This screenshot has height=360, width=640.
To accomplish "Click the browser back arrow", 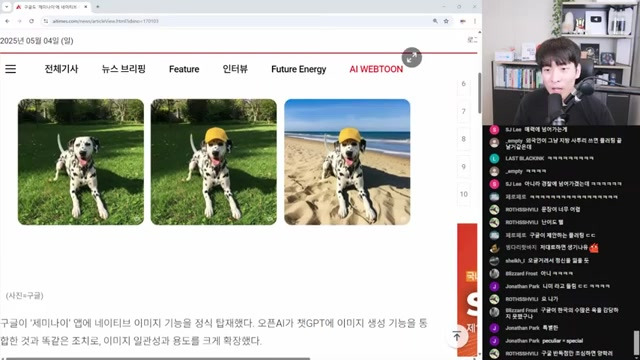I will (x=7, y=21).
